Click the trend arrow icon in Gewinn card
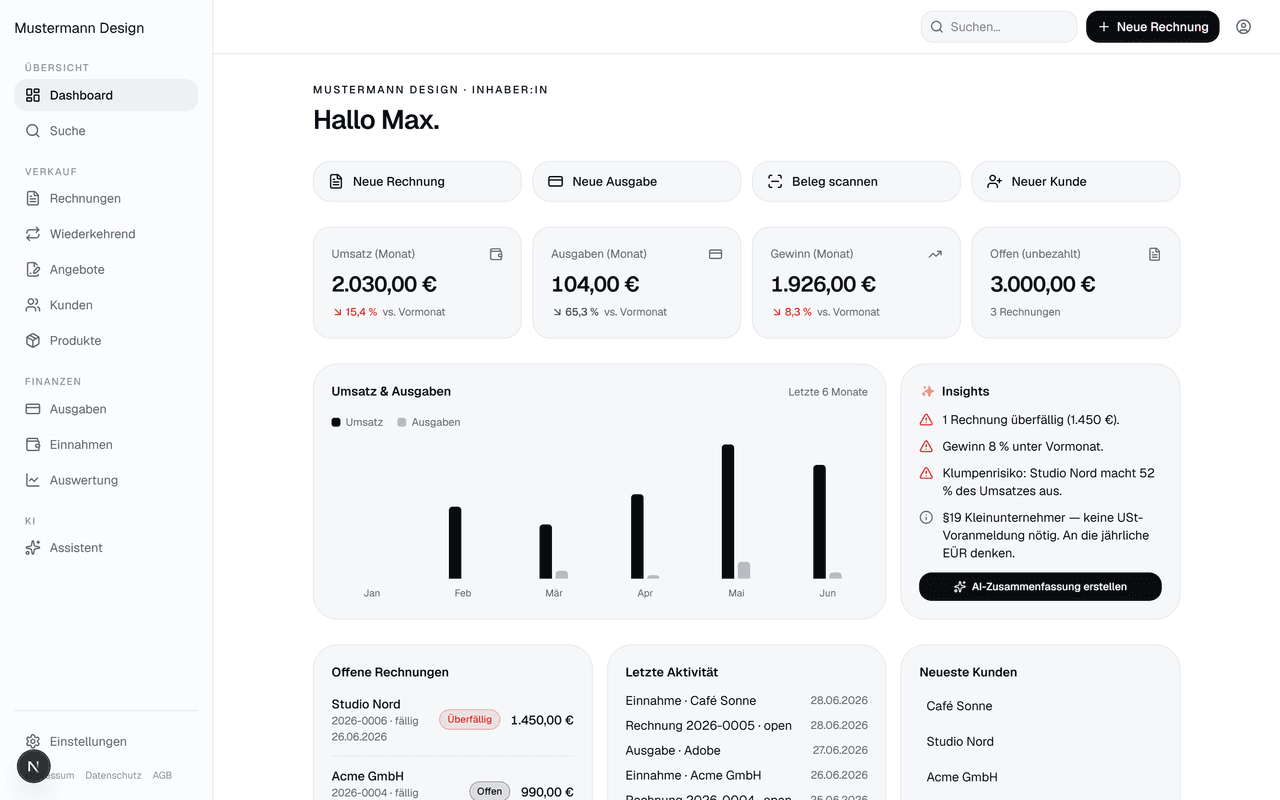Viewport: 1280px width, 800px height. pyautogui.click(x=935, y=254)
